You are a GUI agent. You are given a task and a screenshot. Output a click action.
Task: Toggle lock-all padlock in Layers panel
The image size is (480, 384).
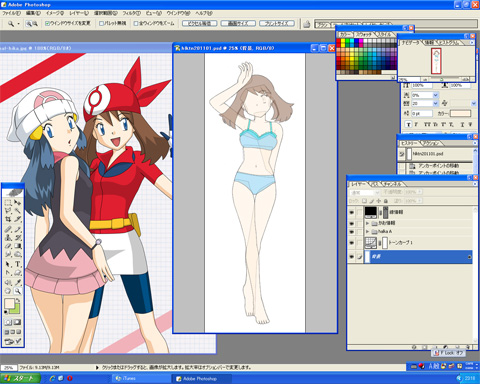(x=386, y=201)
